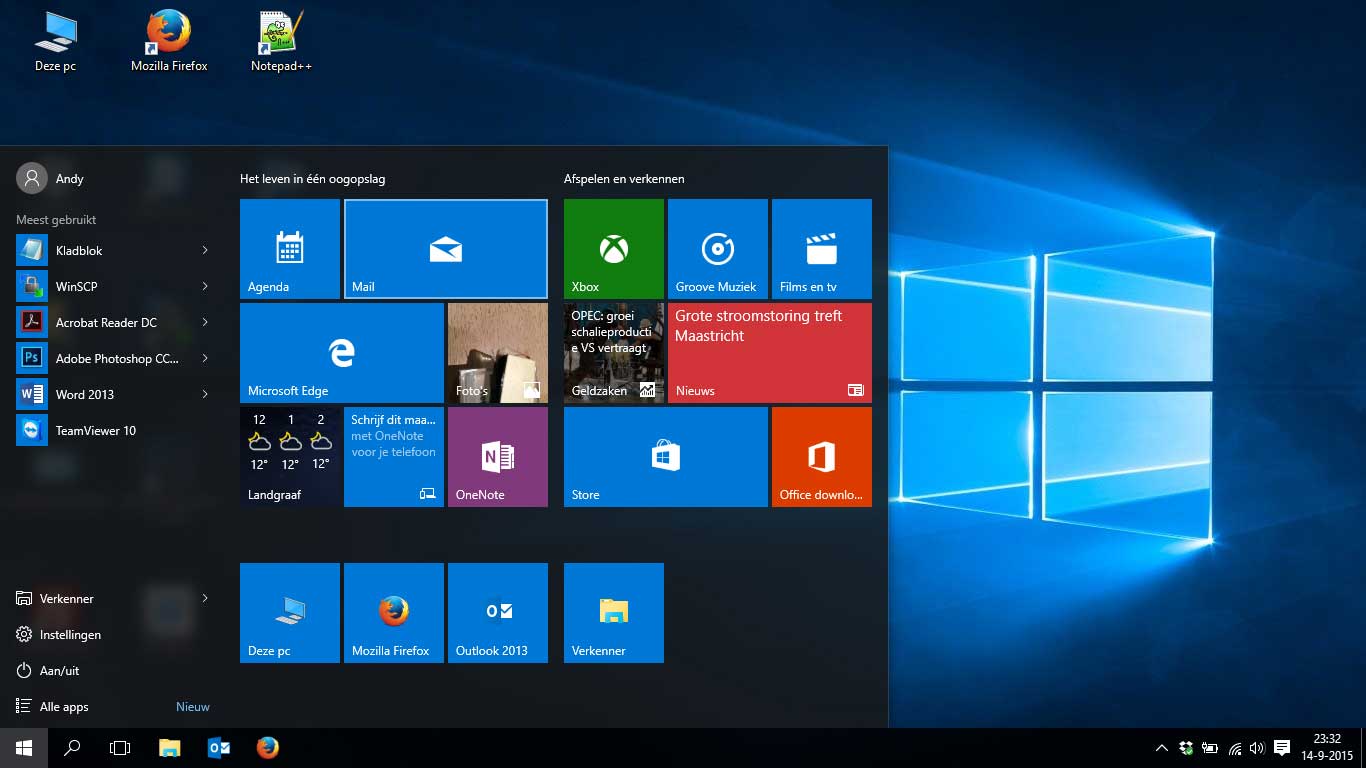Open the Groove Muziek tile
The image size is (1366, 768).
pyautogui.click(x=718, y=249)
